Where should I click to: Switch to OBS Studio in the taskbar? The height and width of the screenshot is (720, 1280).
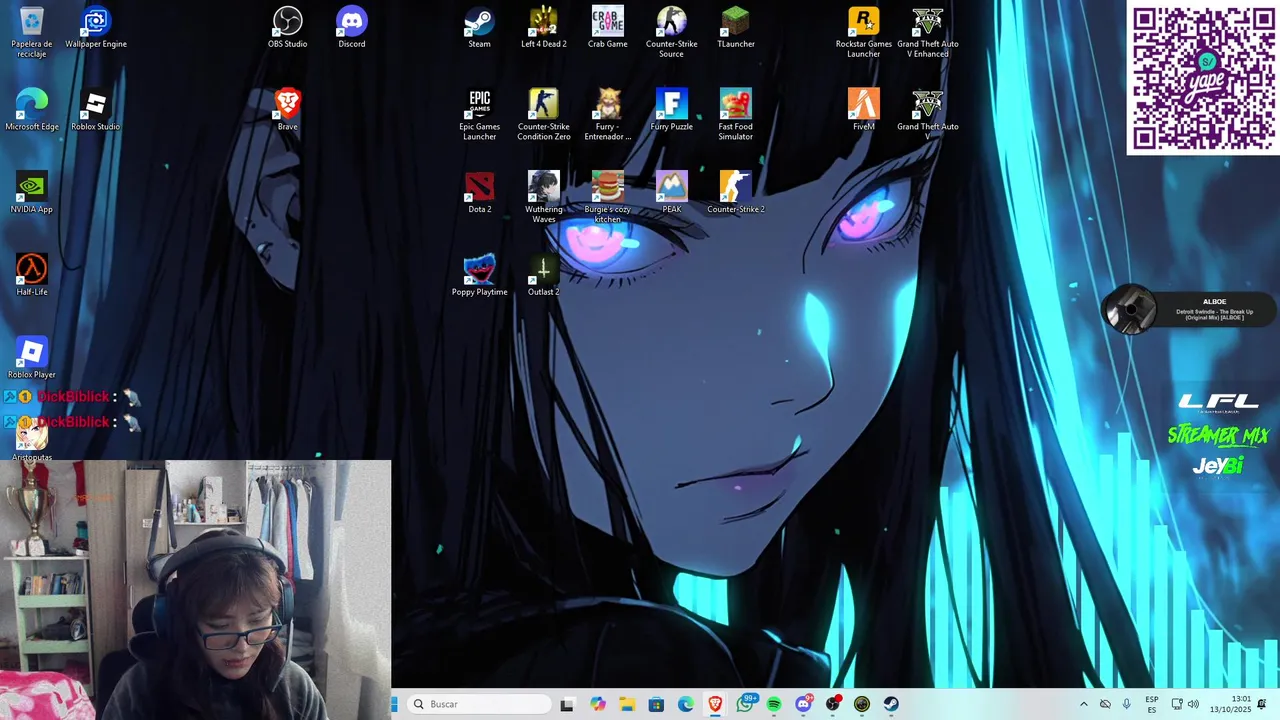pos(833,704)
